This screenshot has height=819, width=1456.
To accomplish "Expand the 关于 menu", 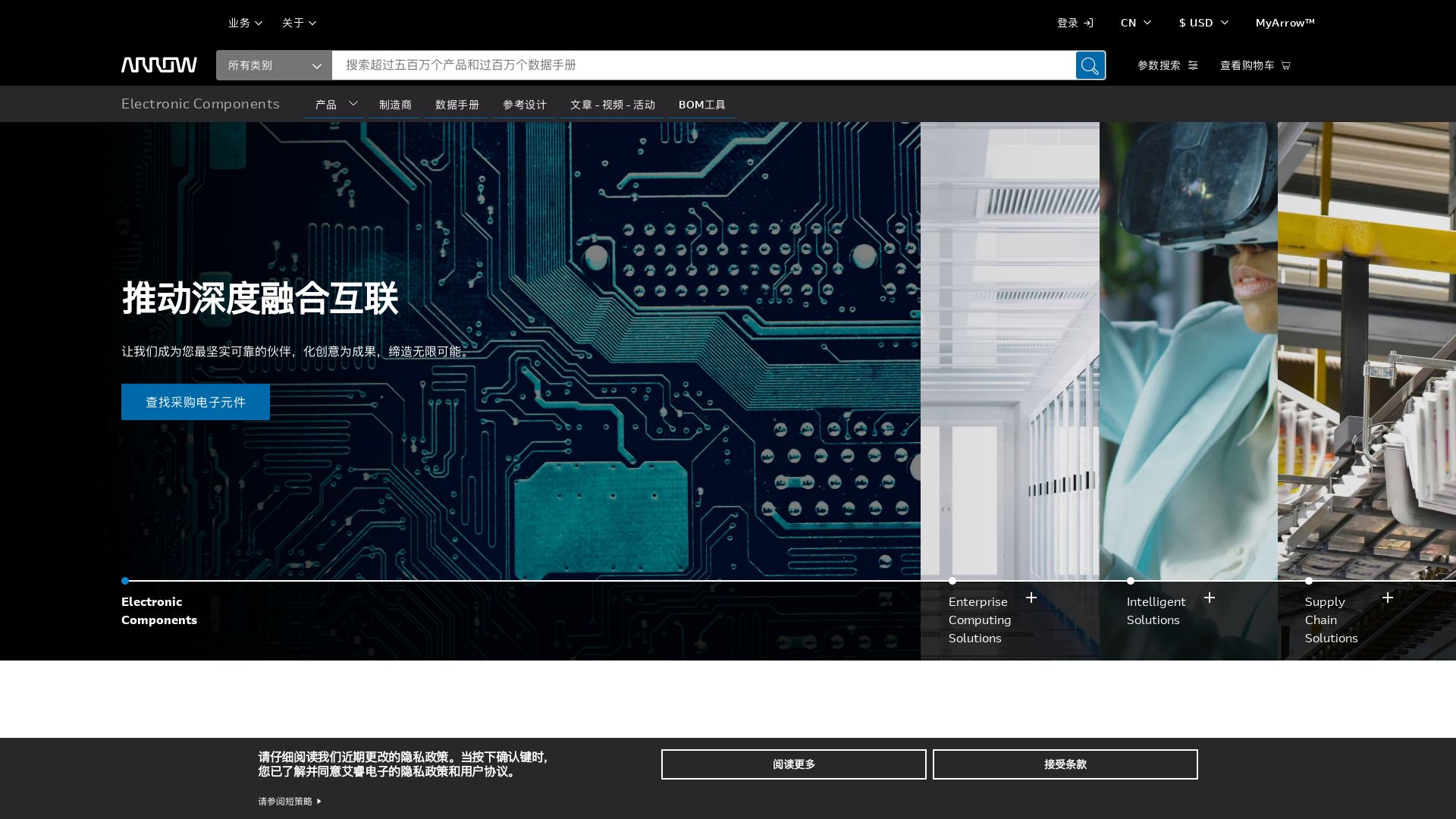I will (299, 23).
